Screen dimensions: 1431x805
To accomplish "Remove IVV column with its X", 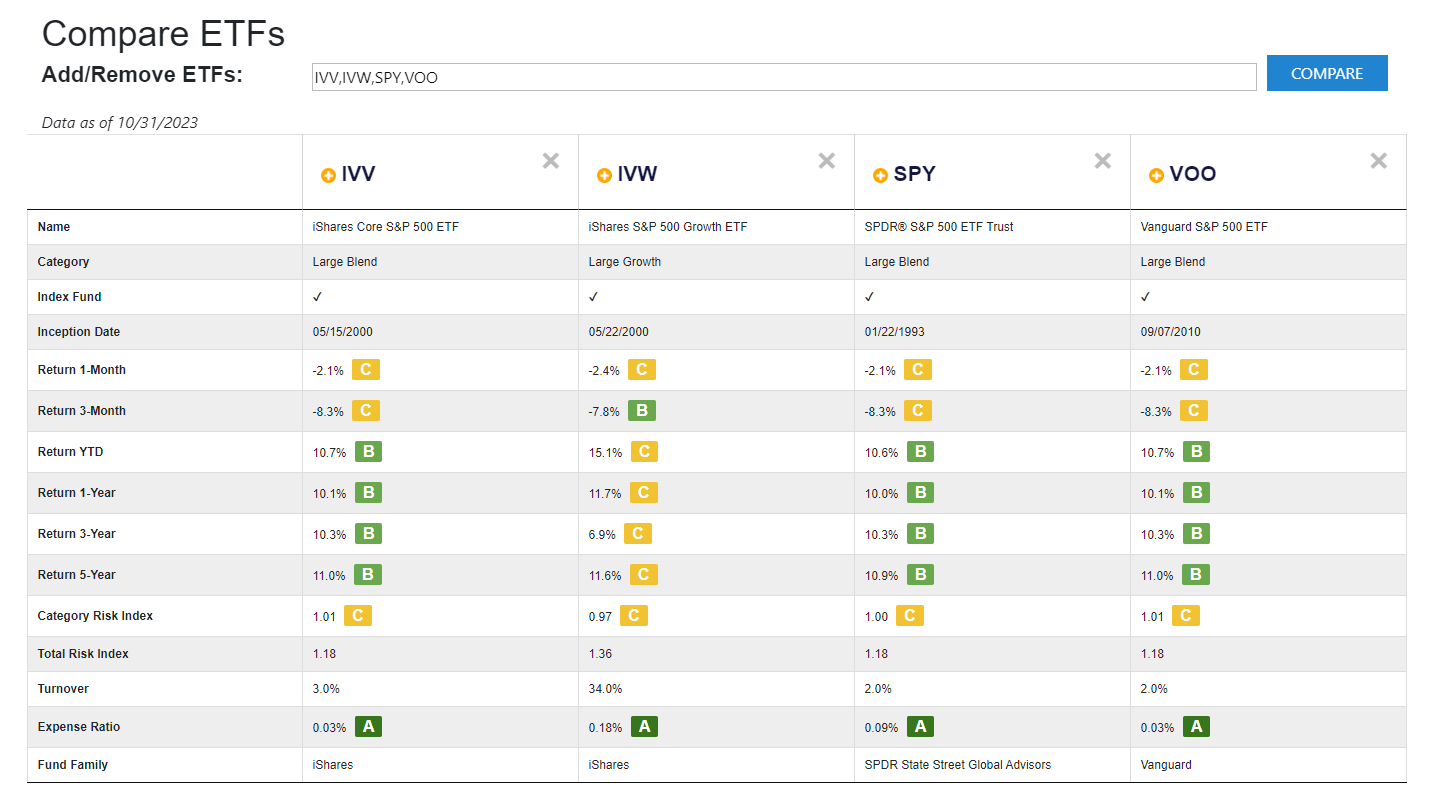I will pyautogui.click(x=551, y=161).
